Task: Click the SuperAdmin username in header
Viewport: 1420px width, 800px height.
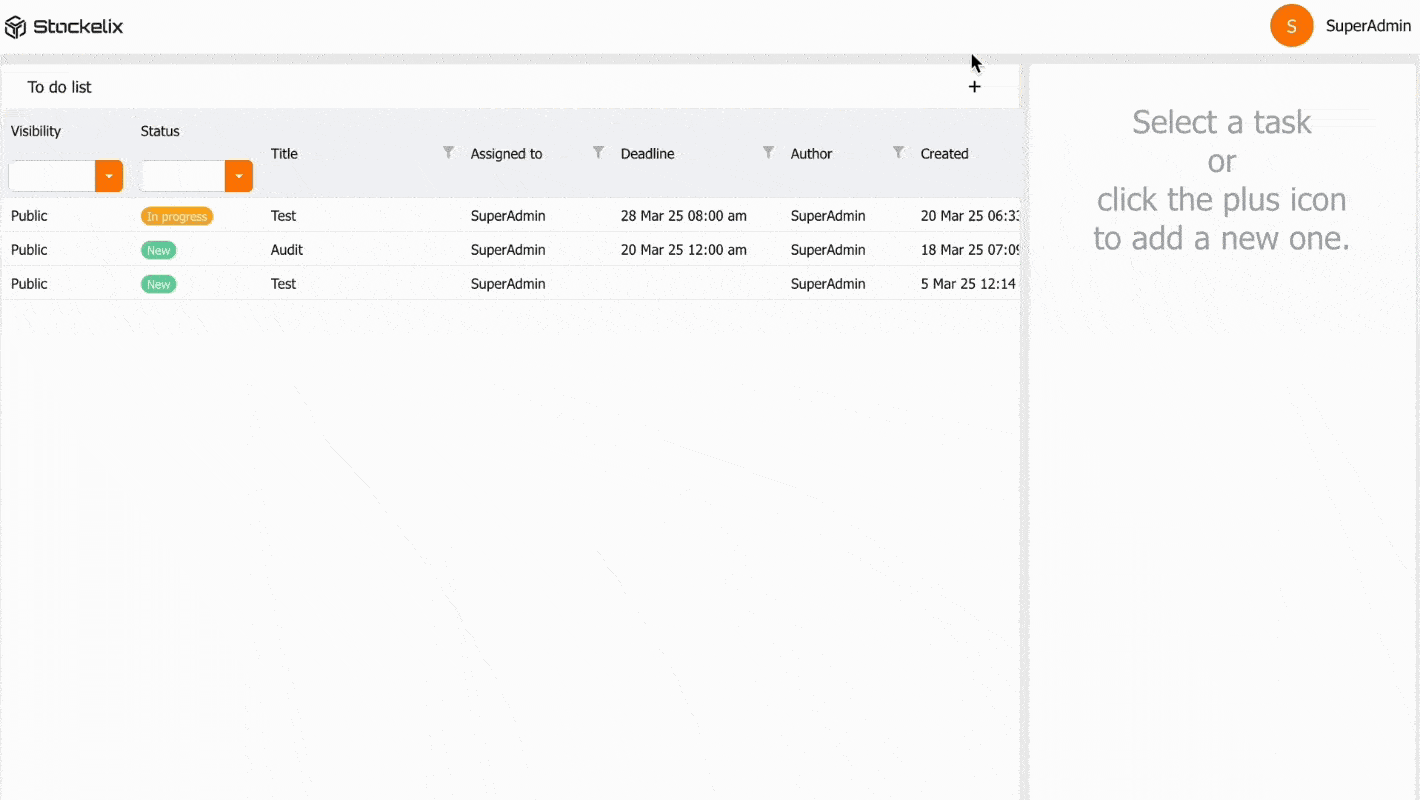Action: point(1368,26)
